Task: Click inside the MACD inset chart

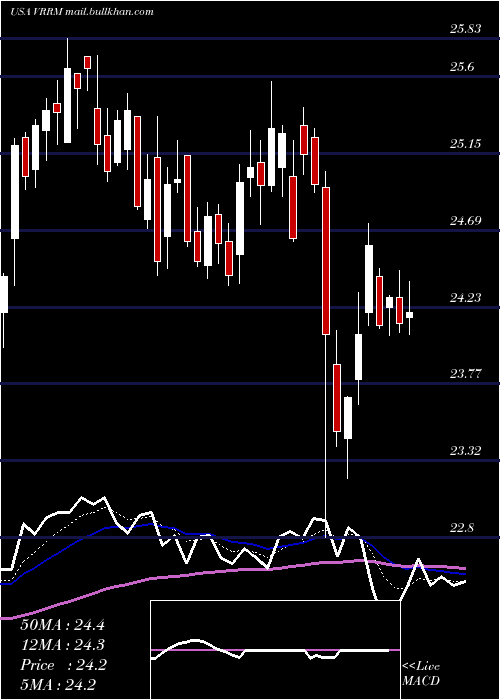Action: [x=275, y=650]
